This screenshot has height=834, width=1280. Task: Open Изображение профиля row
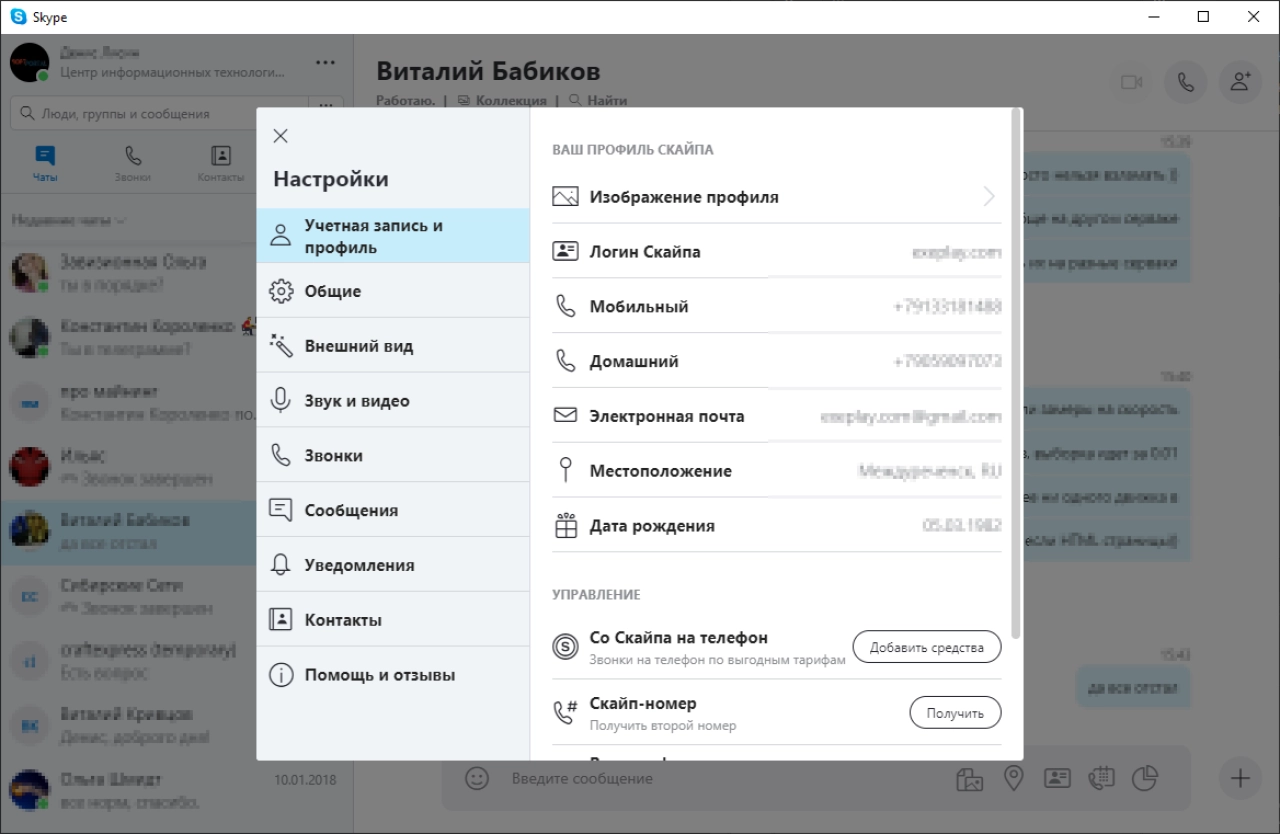pyautogui.click(x=776, y=197)
